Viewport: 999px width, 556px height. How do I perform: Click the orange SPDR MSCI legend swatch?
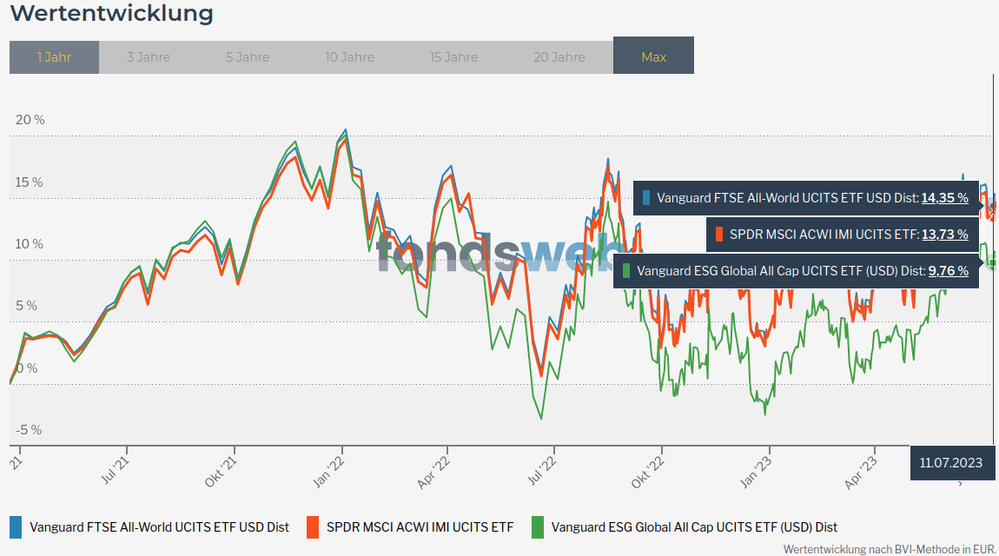click(x=312, y=526)
